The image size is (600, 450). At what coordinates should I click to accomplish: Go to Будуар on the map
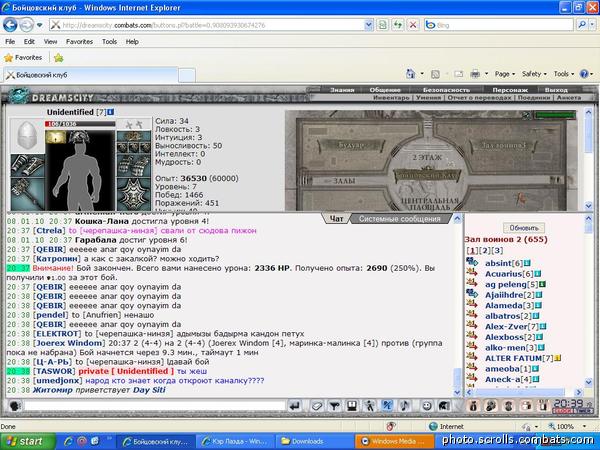point(351,145)
